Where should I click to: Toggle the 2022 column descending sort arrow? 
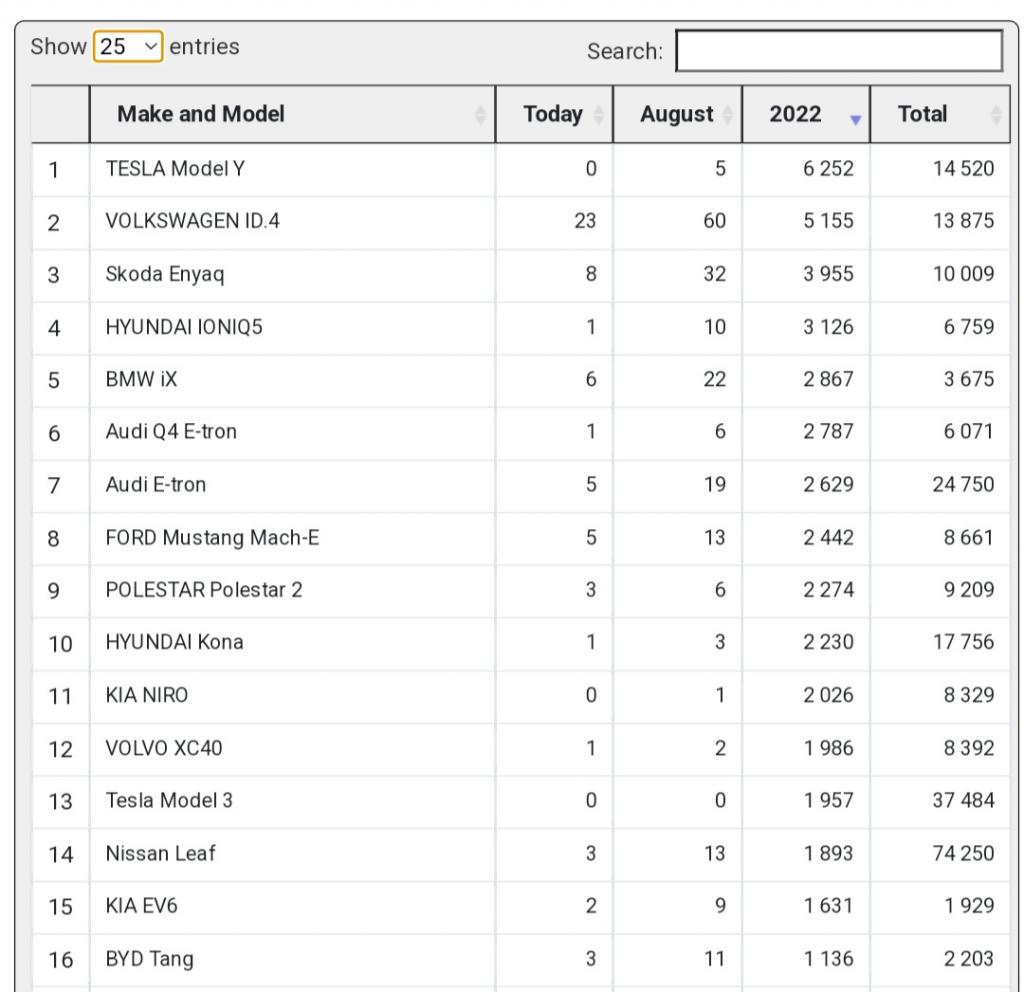(855, 119)
